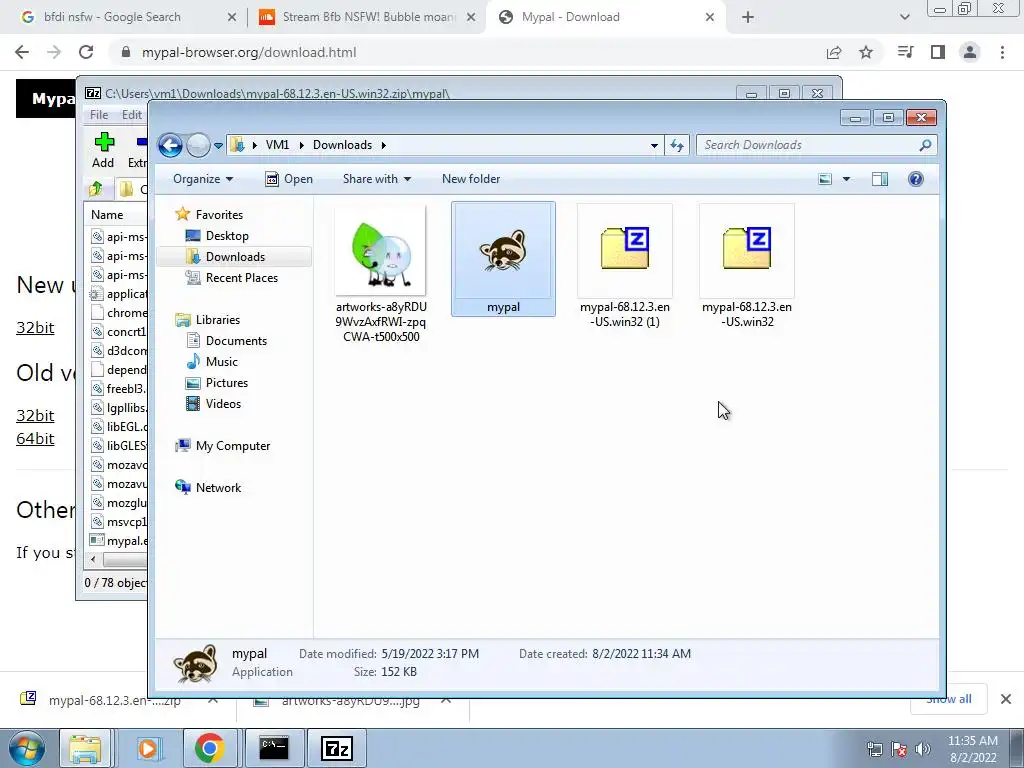This screenshot has width=1024, height=768.
Task: Switch to the Stream Bfb SoundCloud tab
Action: coord(368,17)
